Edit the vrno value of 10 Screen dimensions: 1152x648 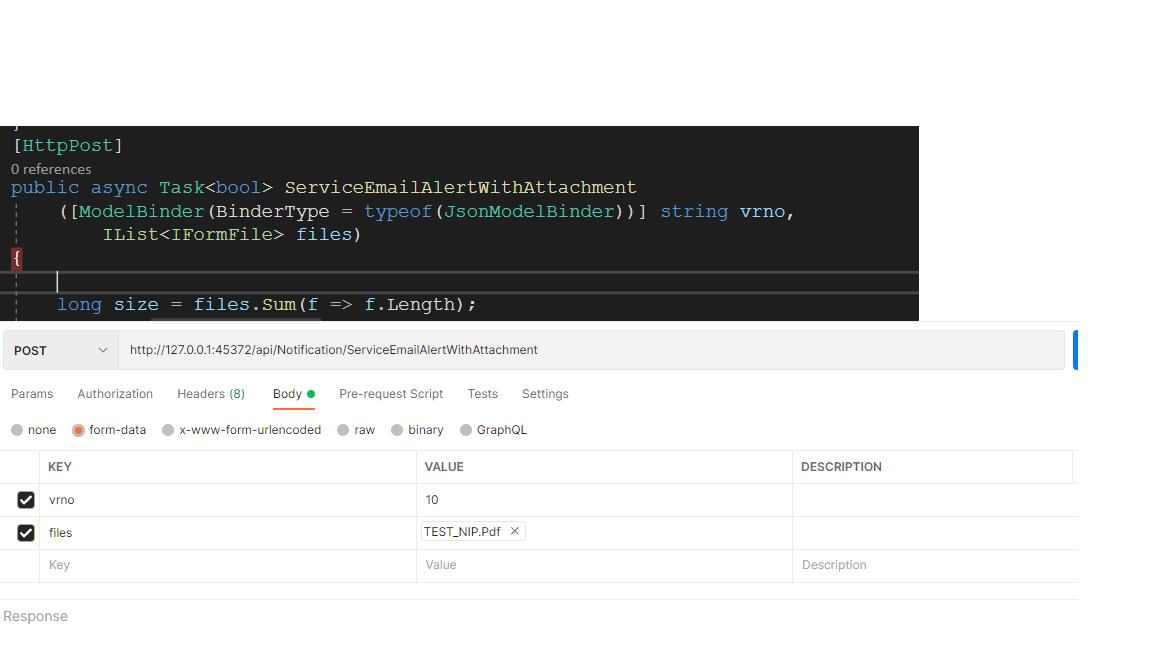[x=600, y=500]
